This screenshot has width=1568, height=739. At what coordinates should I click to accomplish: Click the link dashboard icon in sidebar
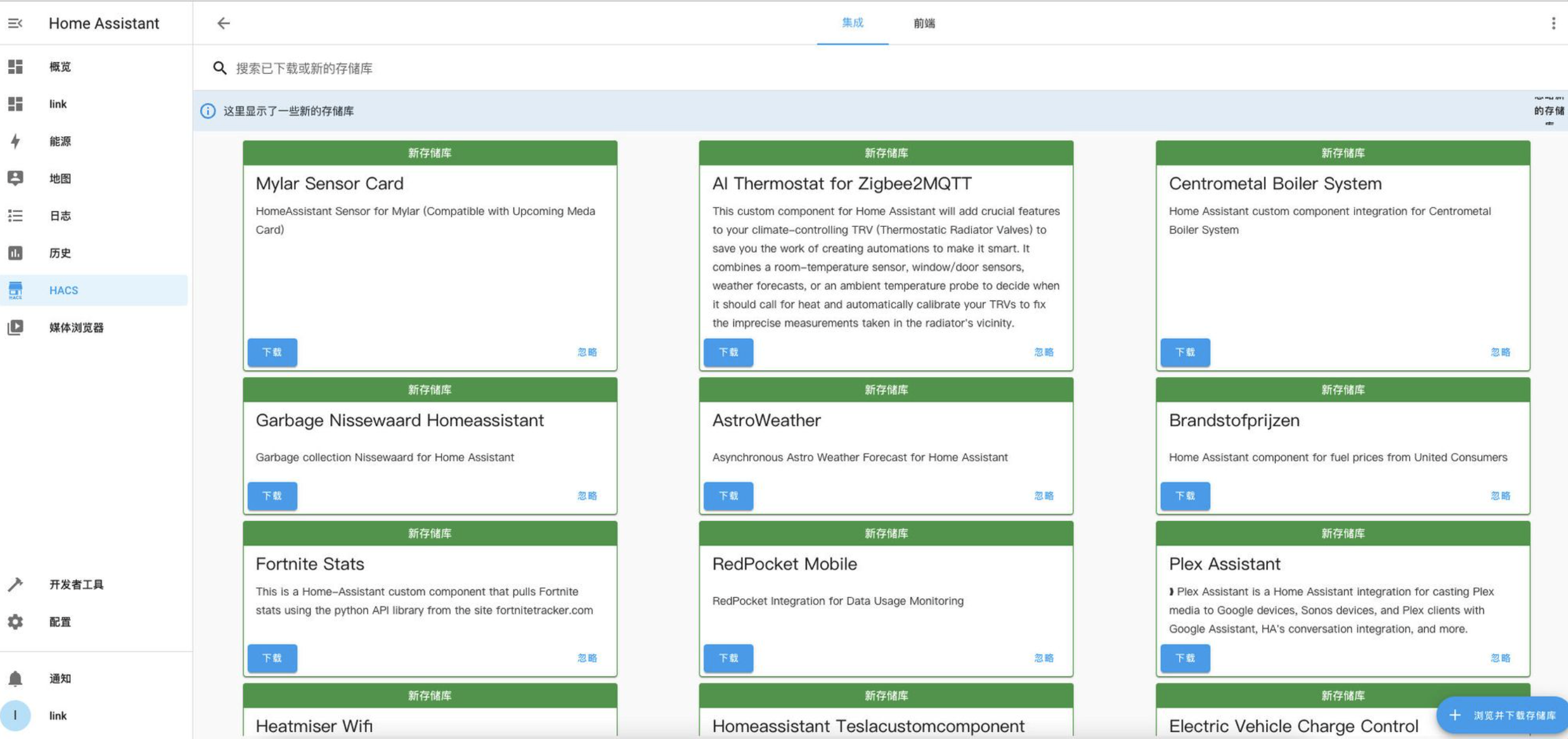(x=15, y=104)
